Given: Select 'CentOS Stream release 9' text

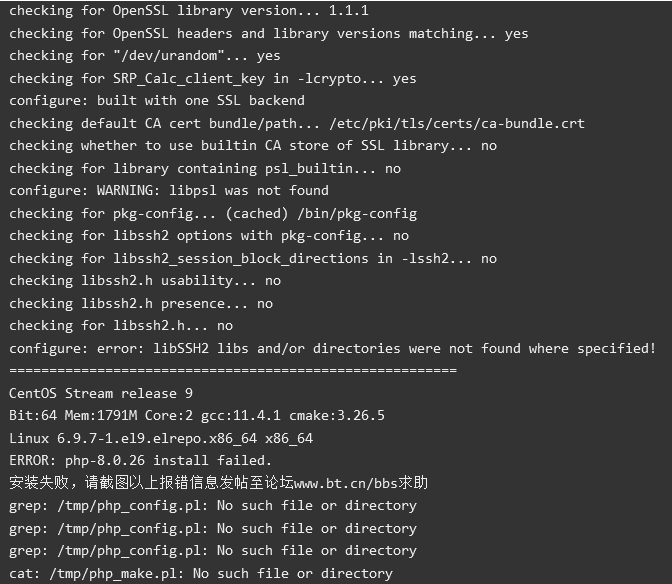Looking at the screenshot, I should [x=101, y=393].
